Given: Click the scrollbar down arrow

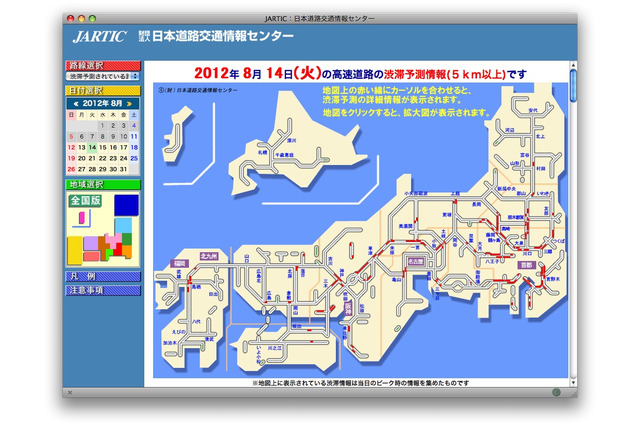Looking at the screenshot, I should click(x=573, y=382).
